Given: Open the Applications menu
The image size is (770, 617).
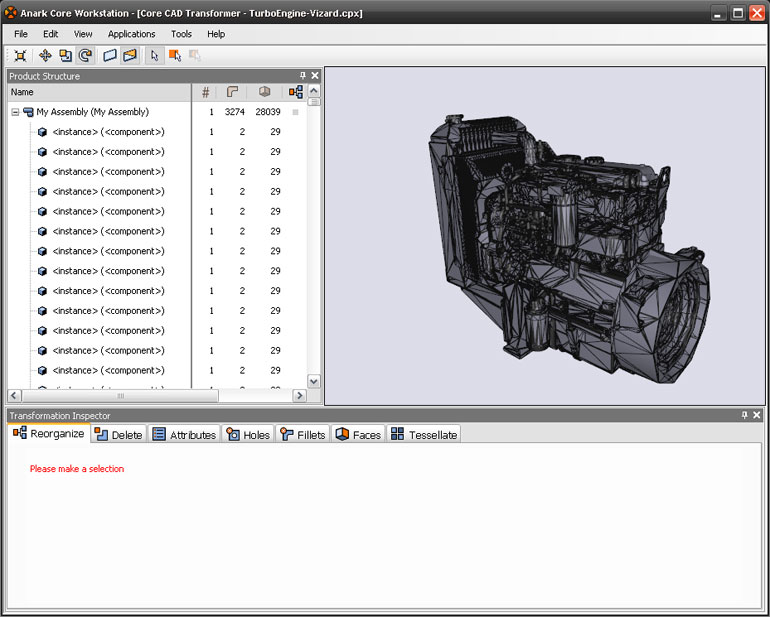Looking at the screenshot, I should tap(132, 34).
